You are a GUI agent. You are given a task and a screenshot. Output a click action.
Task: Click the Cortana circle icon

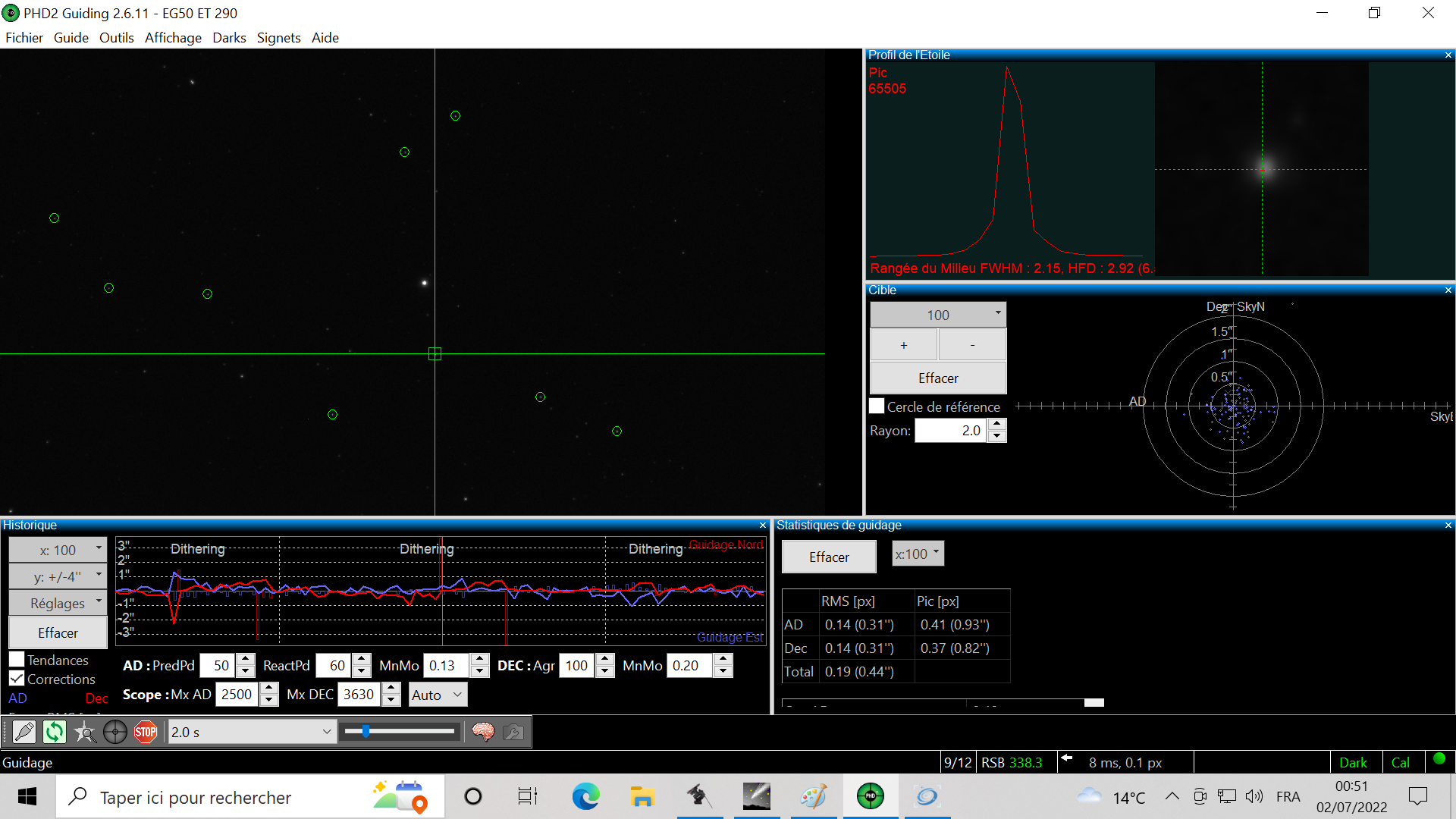coord(473,796)
